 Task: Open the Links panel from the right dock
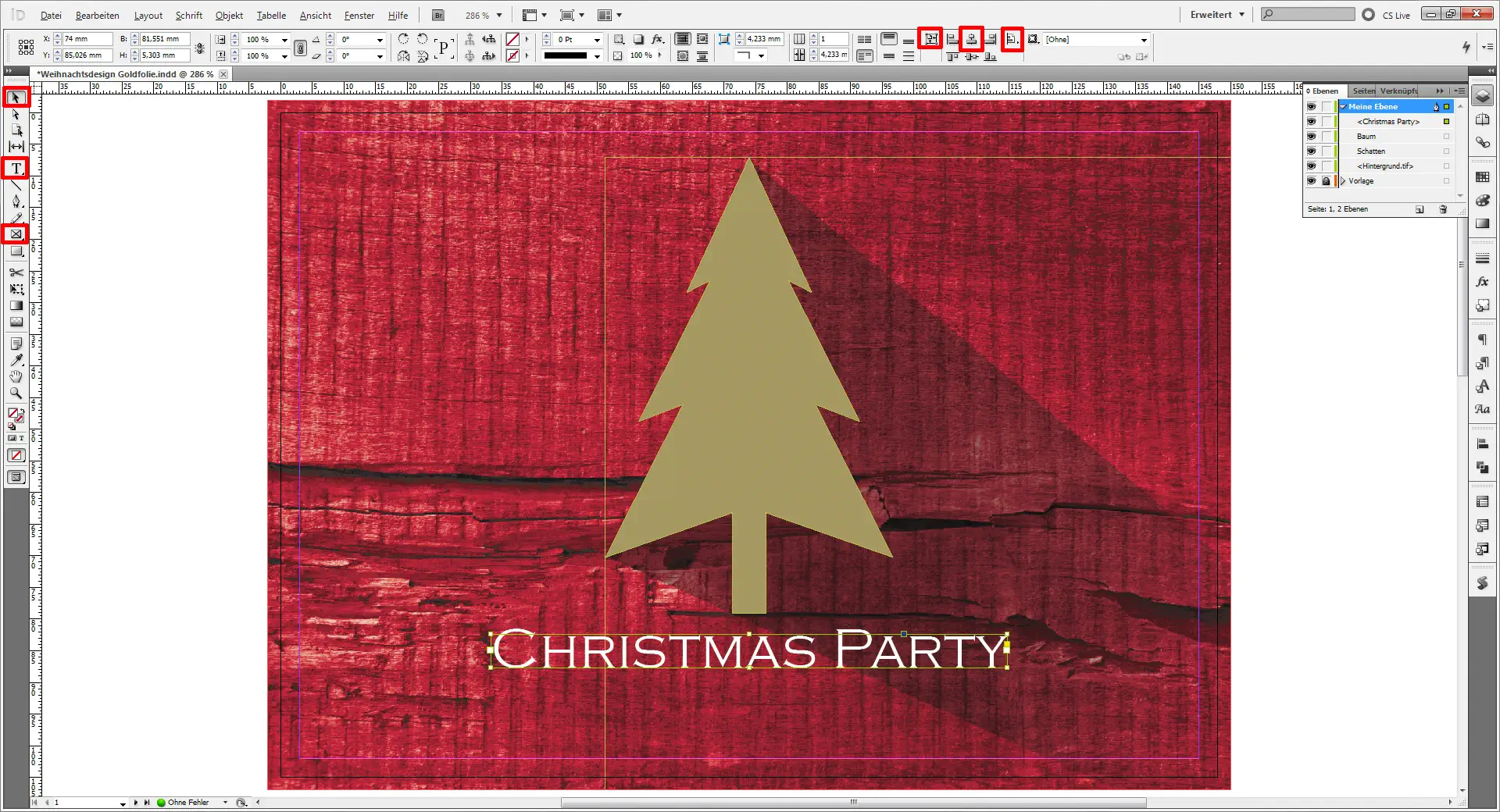click(1483, 143)
